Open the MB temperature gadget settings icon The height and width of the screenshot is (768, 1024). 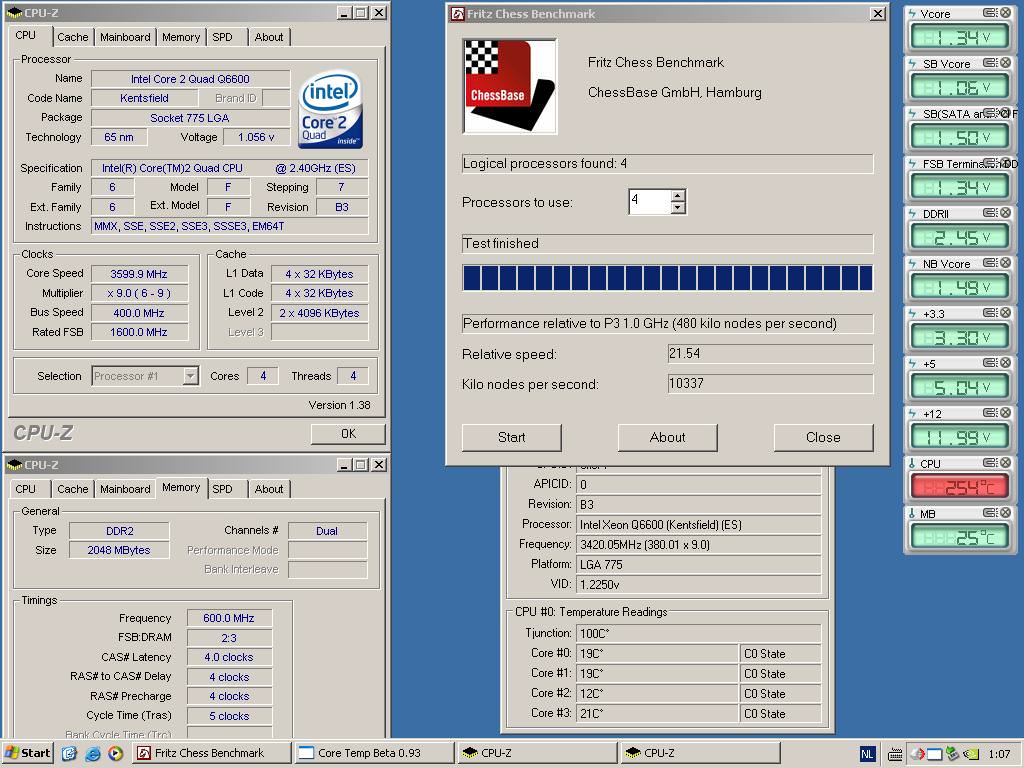pyautogui.click(x=990, y=513)
